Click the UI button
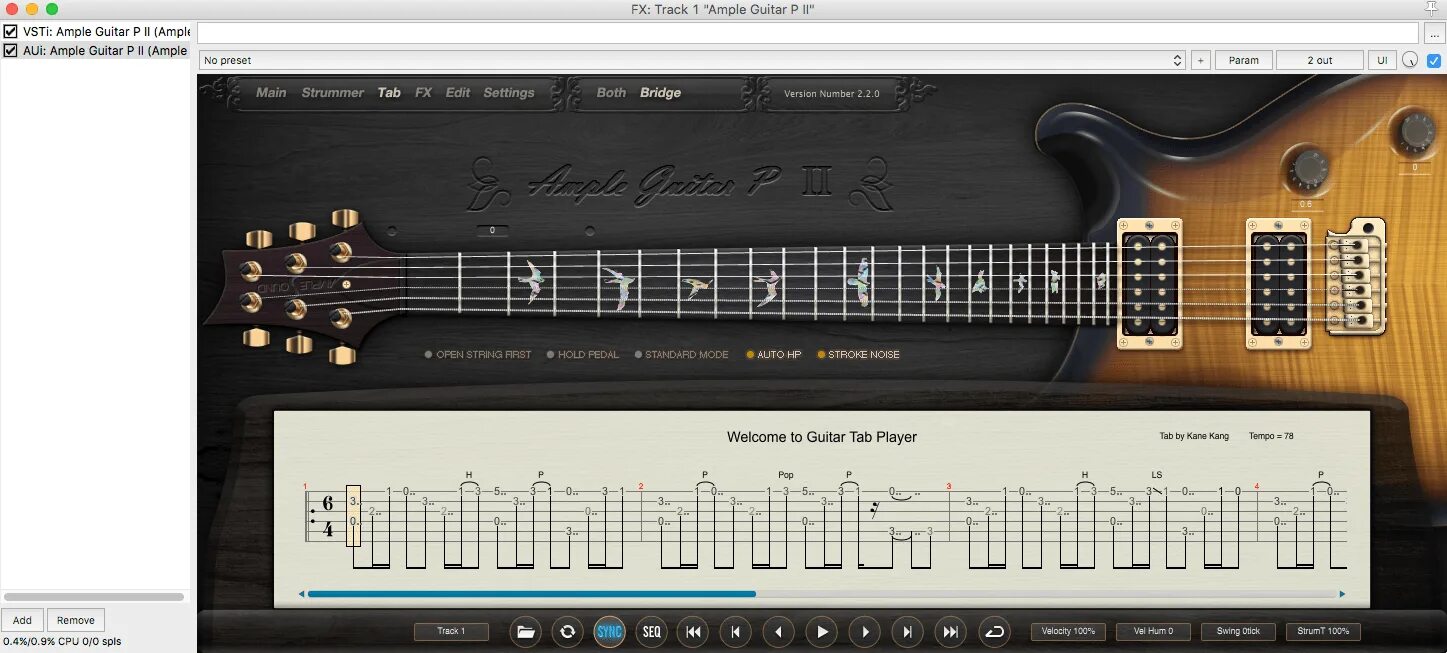Viewport: 1447px width, 653px height. [1382, 60]
